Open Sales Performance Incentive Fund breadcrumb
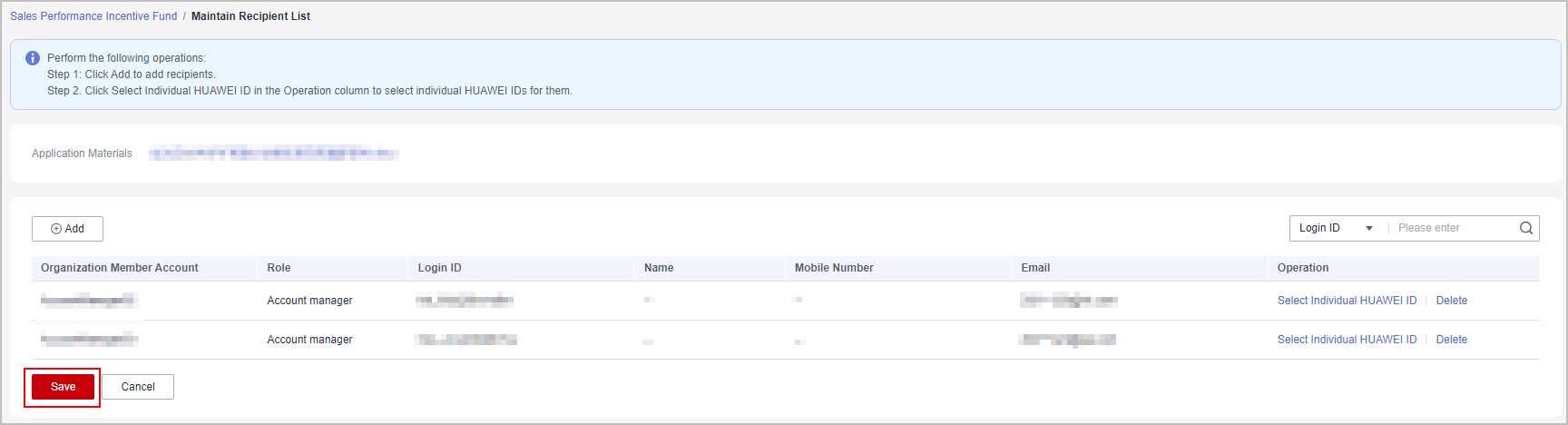This screenshot has width=1568, height=425. click(x=93, y=16)
